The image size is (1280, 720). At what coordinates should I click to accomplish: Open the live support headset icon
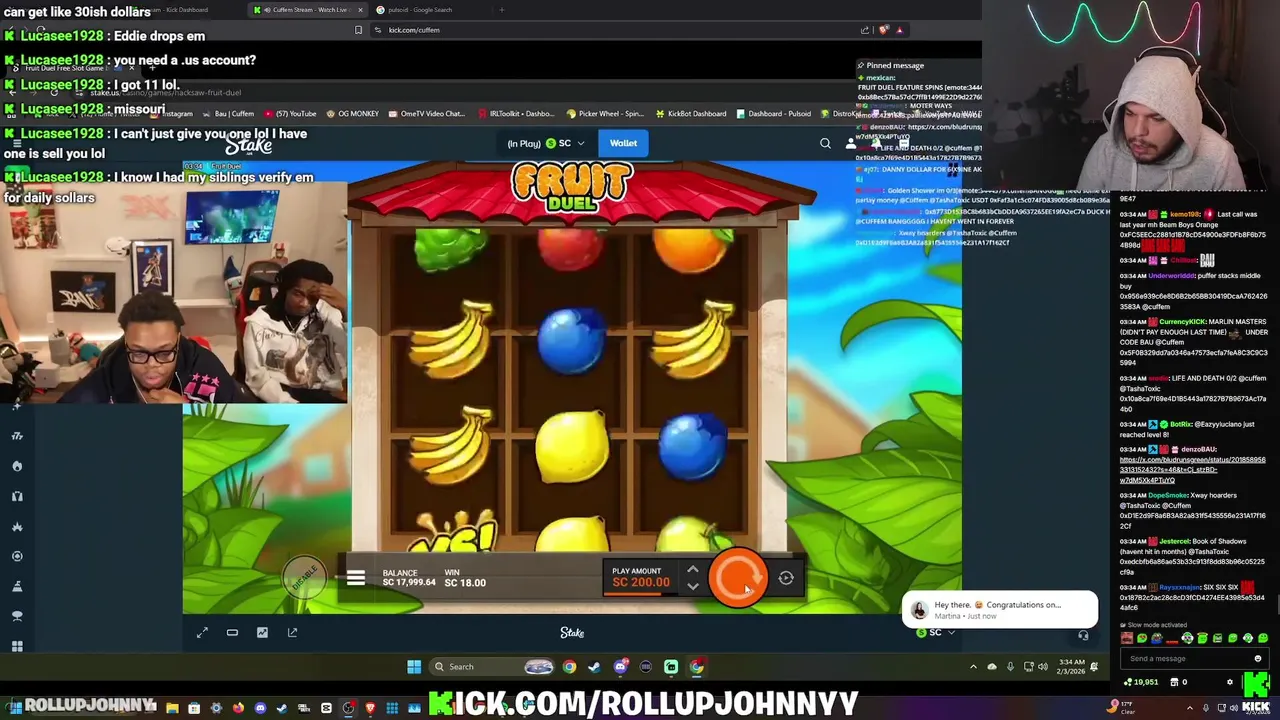pyautogui.click(x=1083, y=635)
